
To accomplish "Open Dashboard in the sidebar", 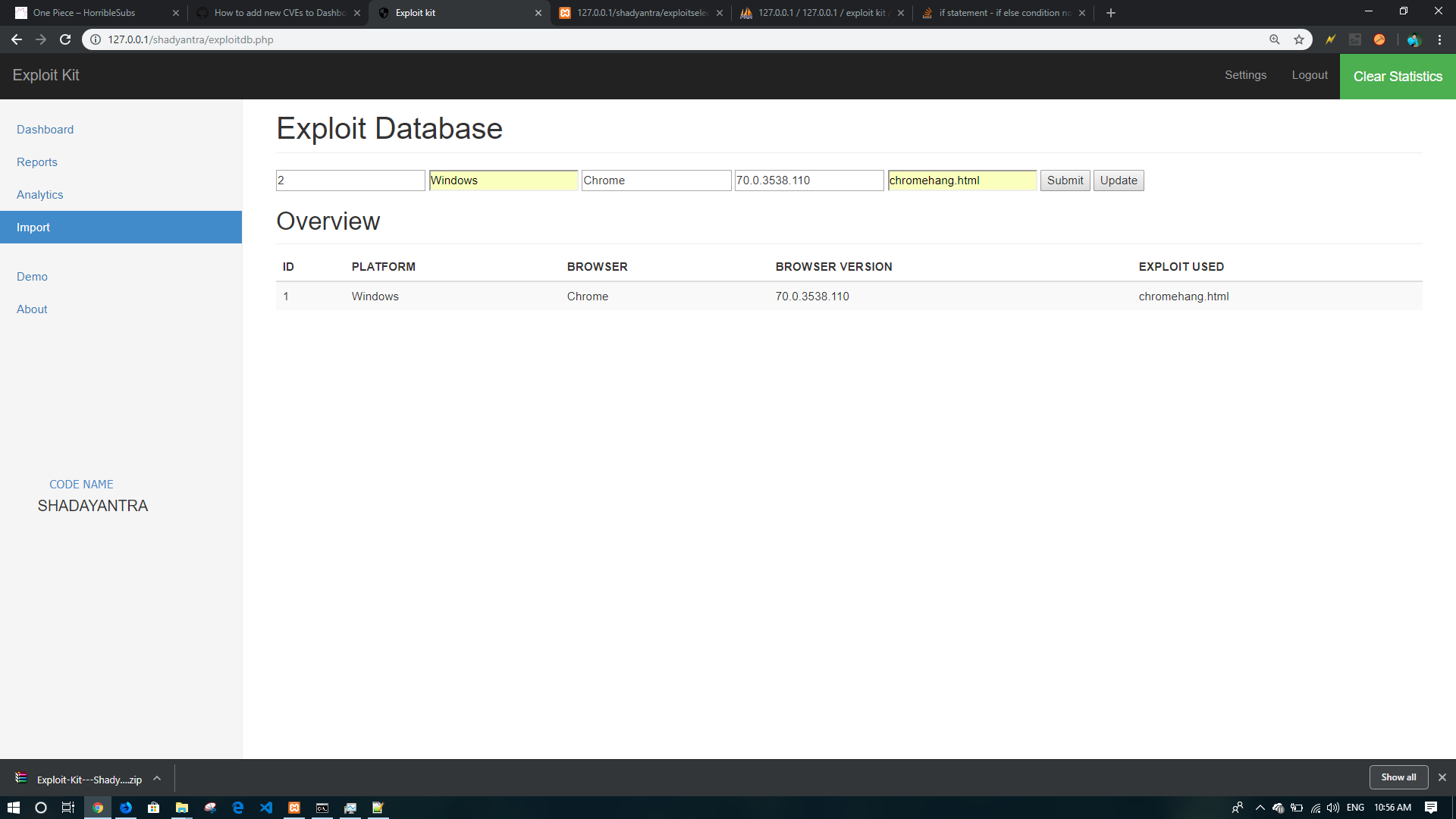I will (45, 130).
